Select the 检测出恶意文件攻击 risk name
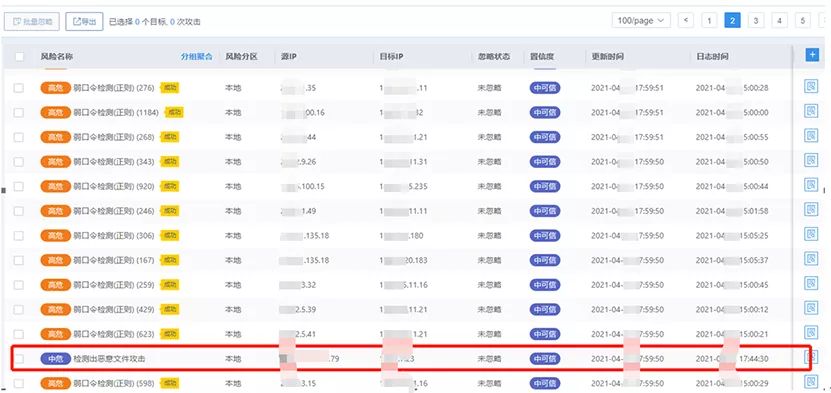 [x=109, y=359]
